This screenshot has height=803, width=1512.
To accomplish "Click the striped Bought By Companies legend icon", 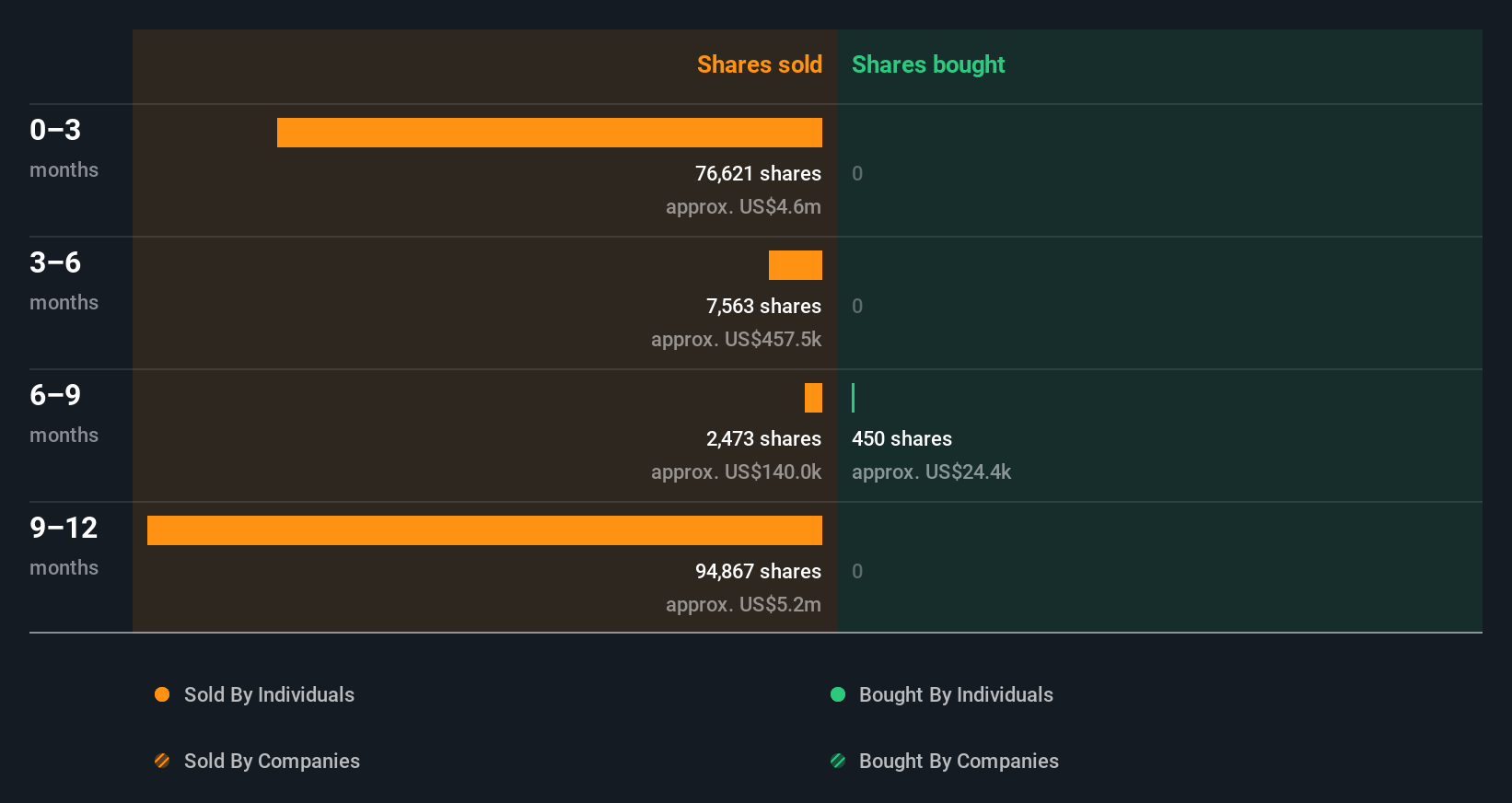I will [838, 761].
